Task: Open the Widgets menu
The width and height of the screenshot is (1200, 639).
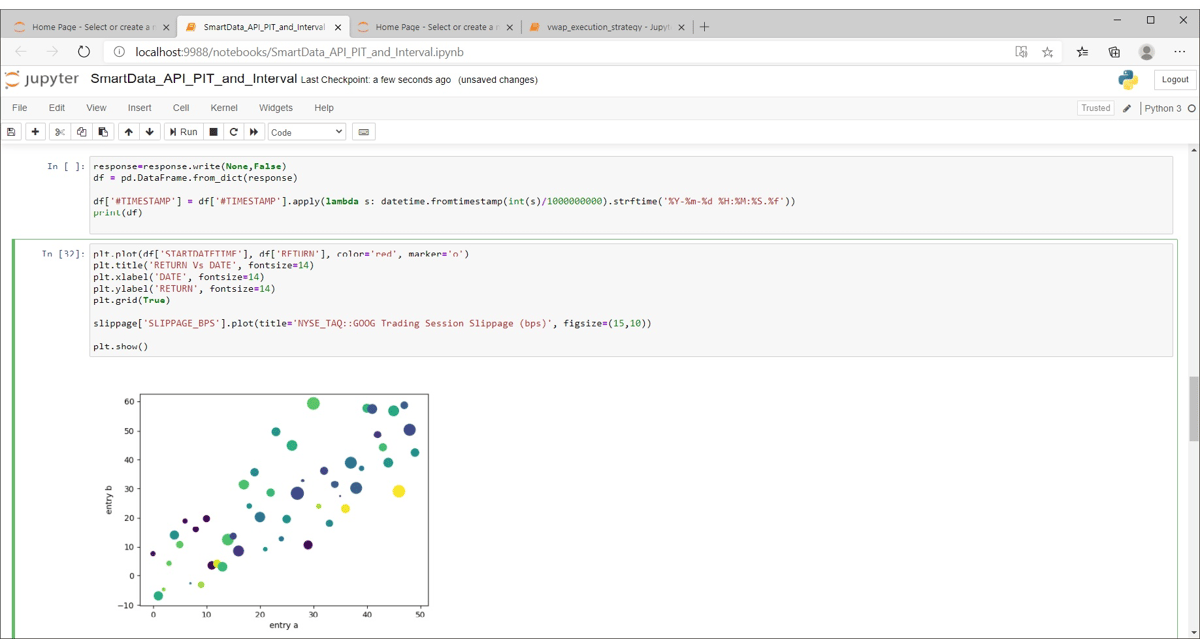Action: point(276,108)
